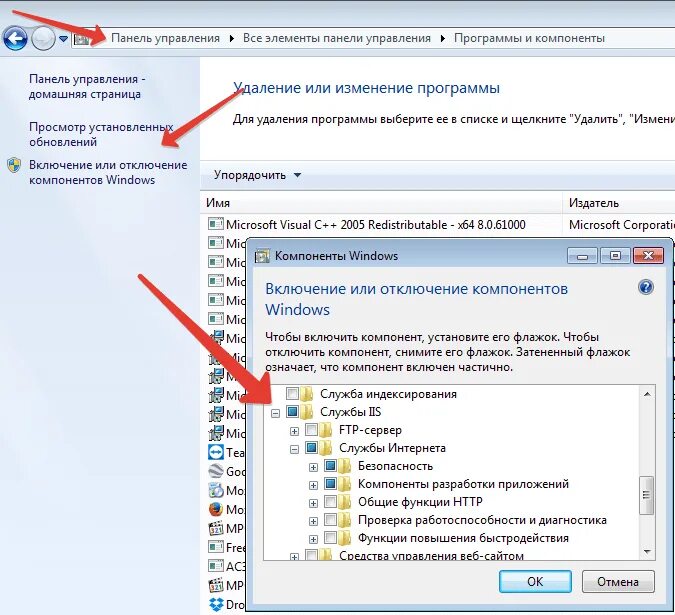Image resolution: width=675 pixels, height=615 pixels.
Task: Click folder icon of 'Служба индексирования'
Action: coord(307,393)
